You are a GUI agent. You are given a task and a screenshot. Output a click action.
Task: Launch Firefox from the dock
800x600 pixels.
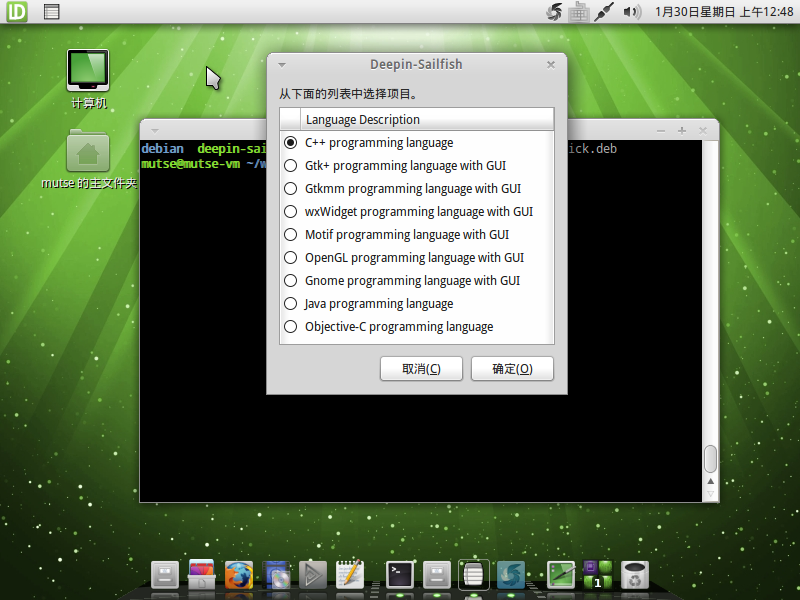239,575
